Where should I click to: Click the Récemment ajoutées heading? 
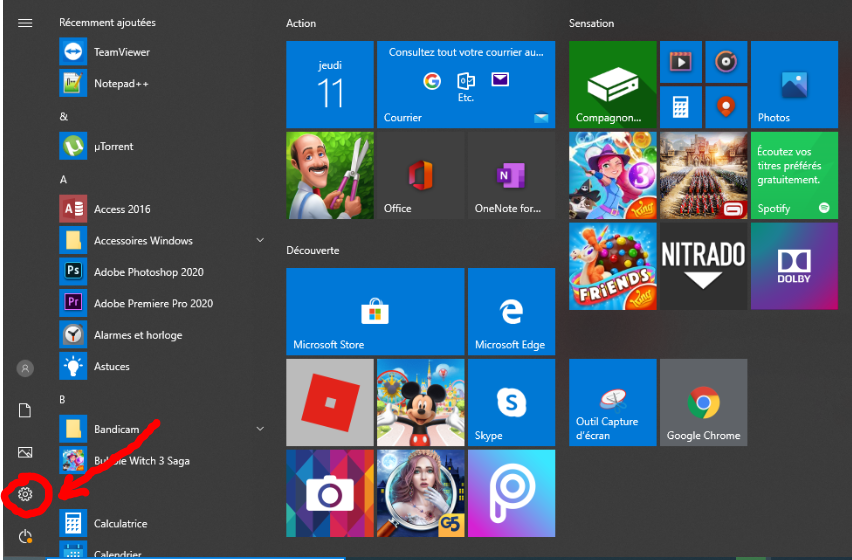107,22
